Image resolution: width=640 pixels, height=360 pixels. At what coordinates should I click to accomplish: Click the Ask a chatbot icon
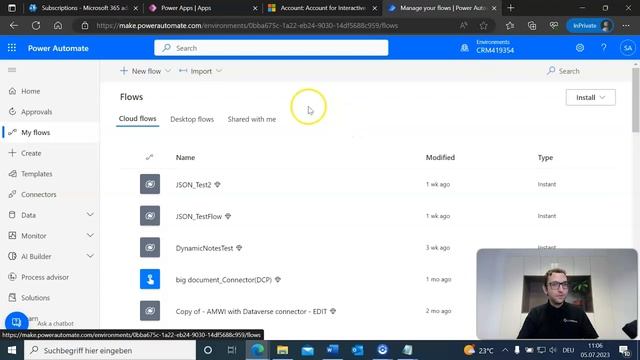[x=16, y=322]
